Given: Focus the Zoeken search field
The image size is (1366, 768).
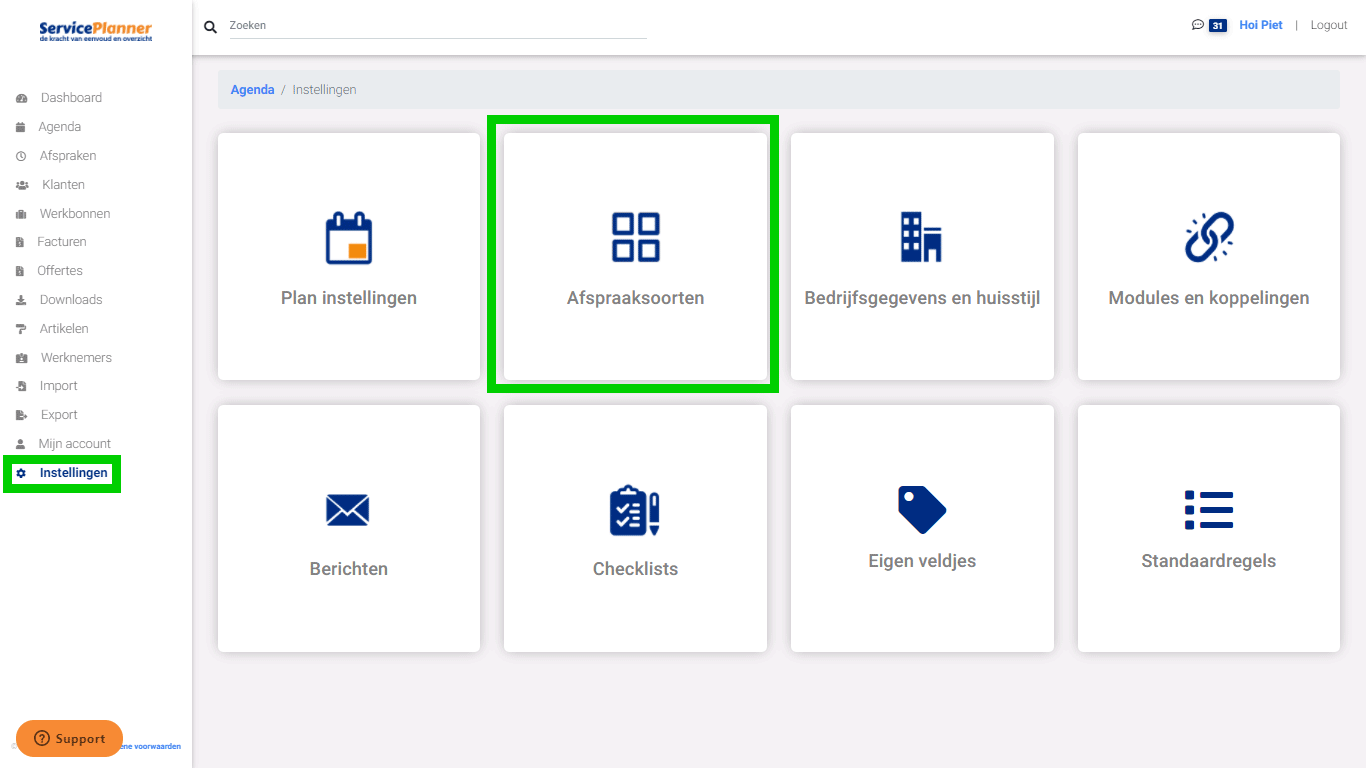Looking at the screenshot, I should (437, 26).
